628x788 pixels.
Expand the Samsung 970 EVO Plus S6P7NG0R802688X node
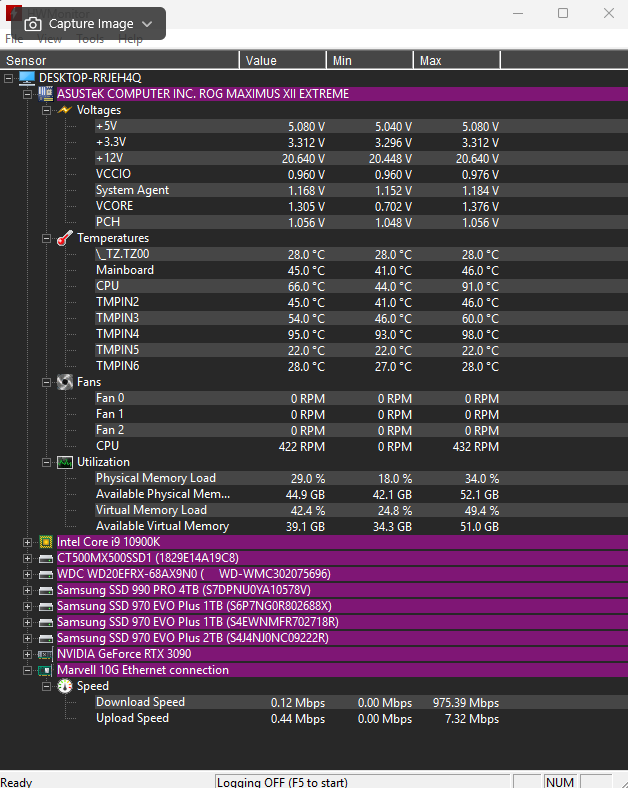click(x=28, y=607)
